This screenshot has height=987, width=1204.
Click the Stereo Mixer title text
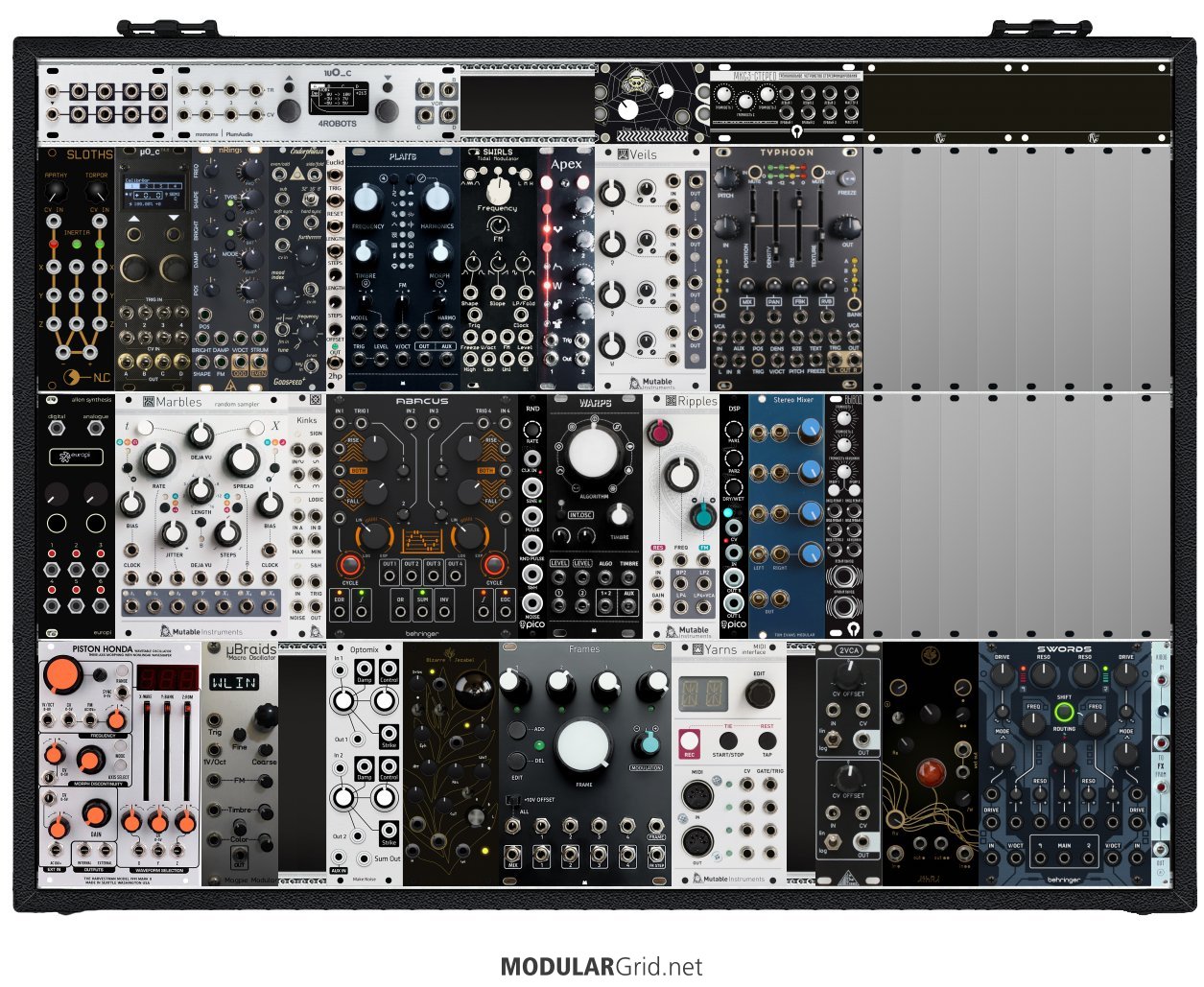pyautogui.click(x=793, y=399)
